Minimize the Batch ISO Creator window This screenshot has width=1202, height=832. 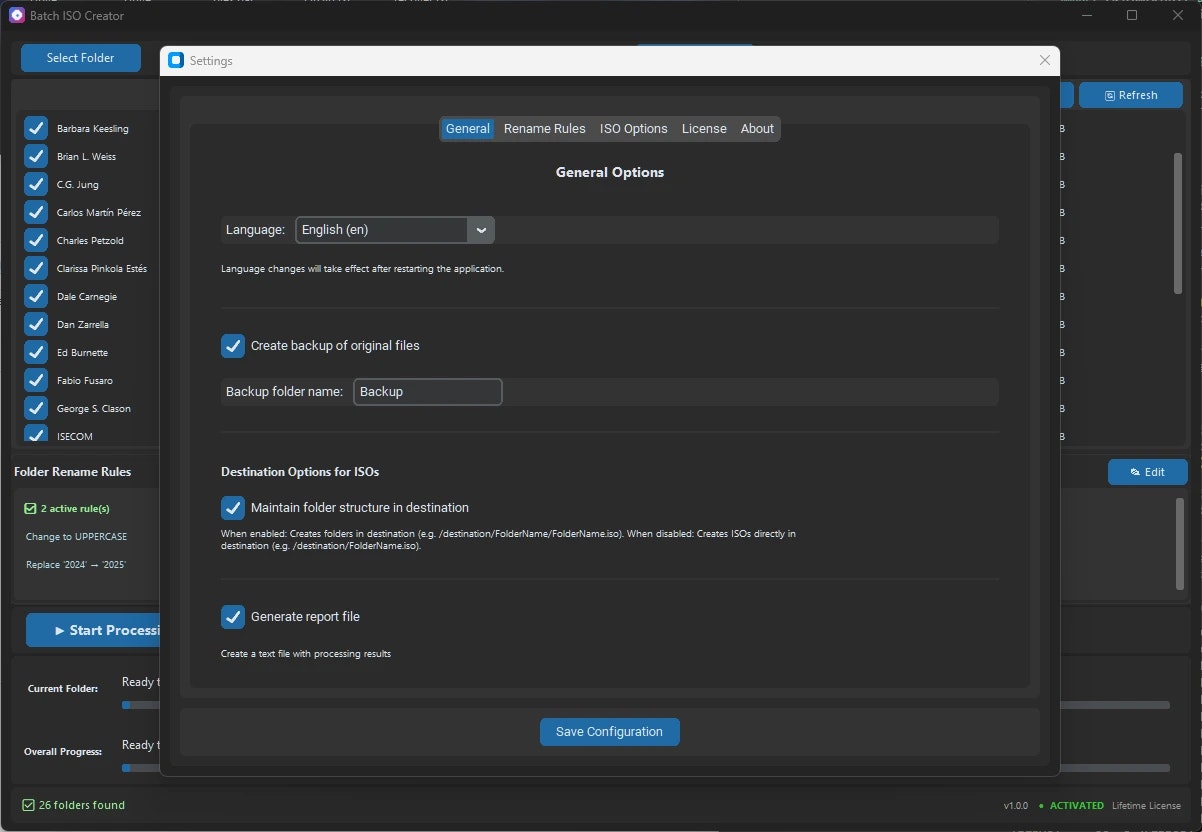(1087, 16)
